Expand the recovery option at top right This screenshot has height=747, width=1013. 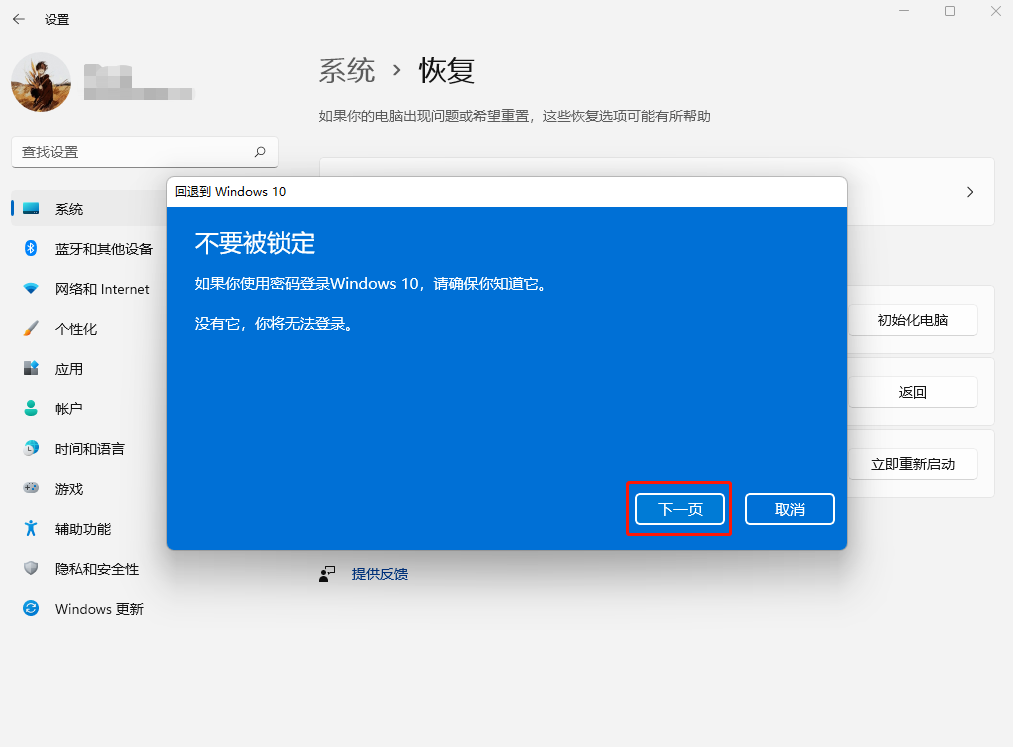[x=969, y=192]
